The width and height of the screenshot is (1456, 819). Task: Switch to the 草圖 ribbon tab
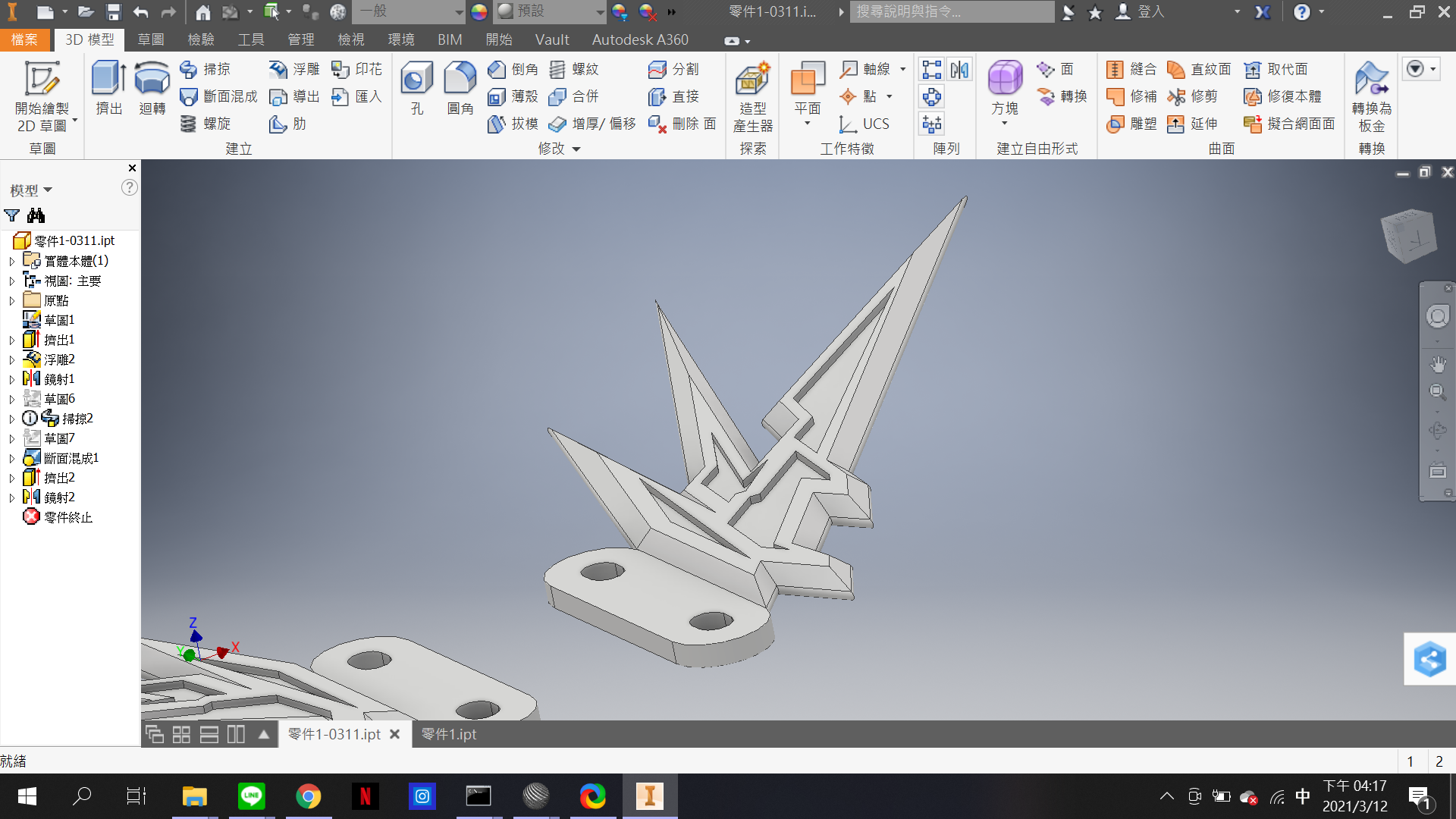coord(150,39)
